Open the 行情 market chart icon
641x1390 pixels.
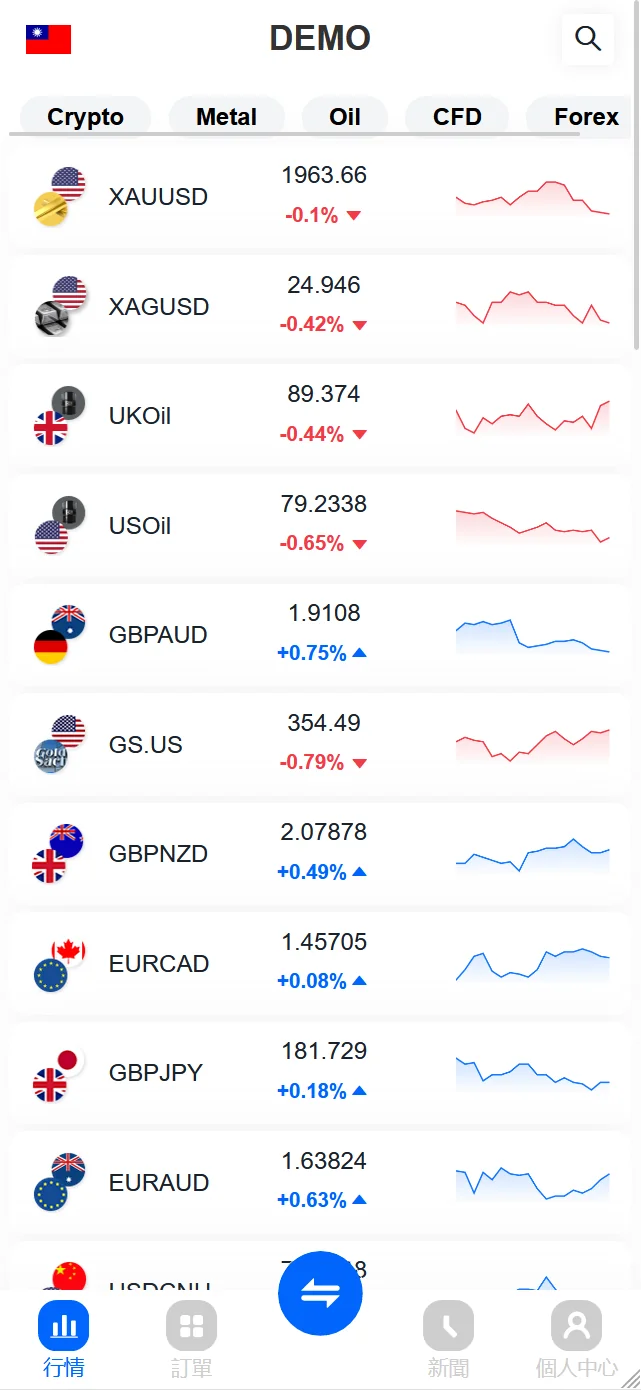pos(64,1326)
